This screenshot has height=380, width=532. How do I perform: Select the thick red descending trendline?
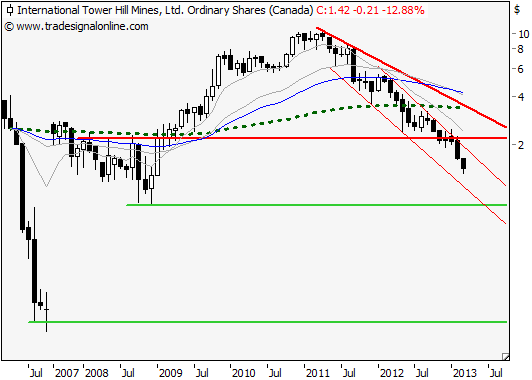(x=411, y=78)
